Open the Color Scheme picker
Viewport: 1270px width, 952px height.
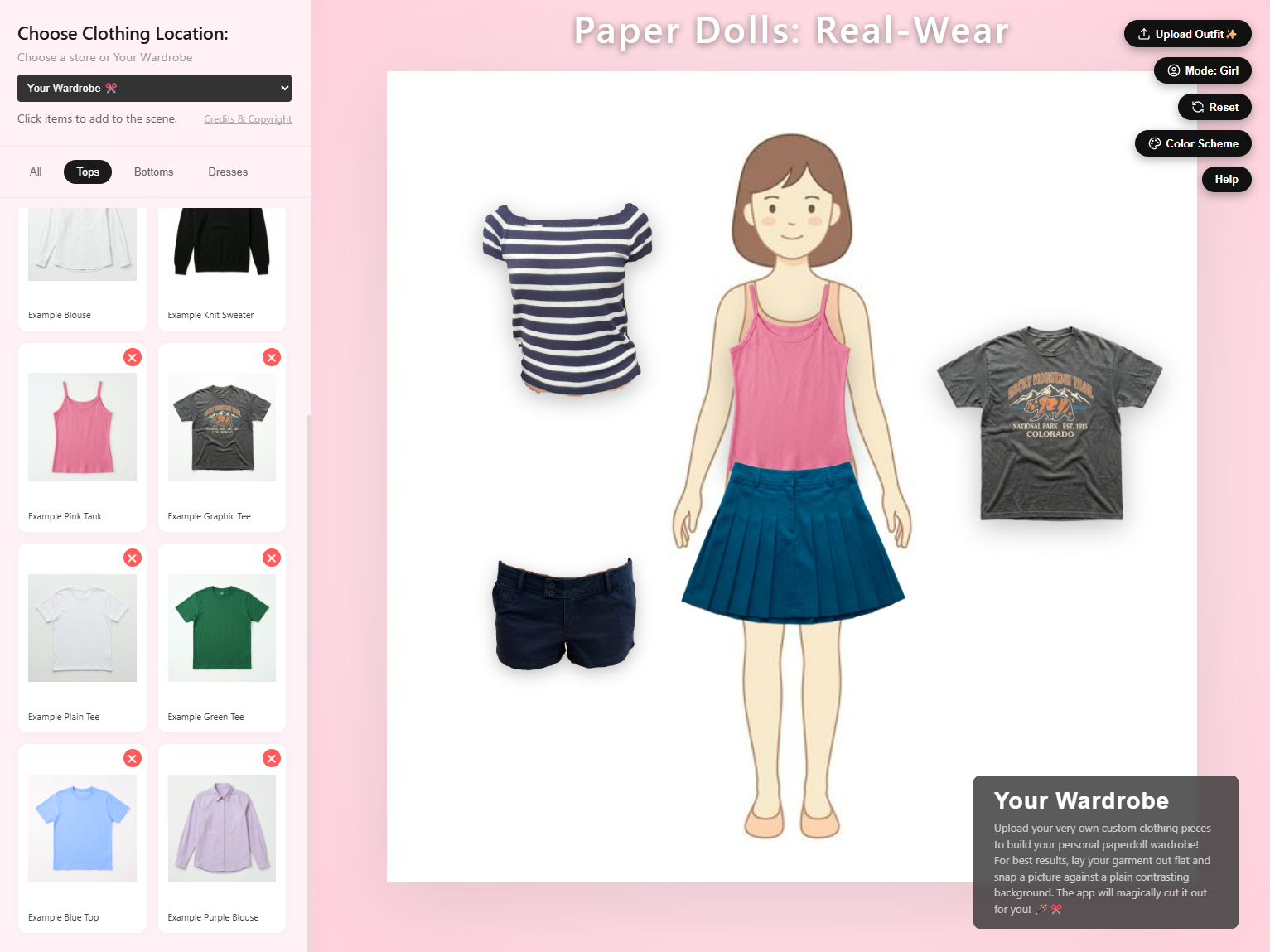point(1193,143)
